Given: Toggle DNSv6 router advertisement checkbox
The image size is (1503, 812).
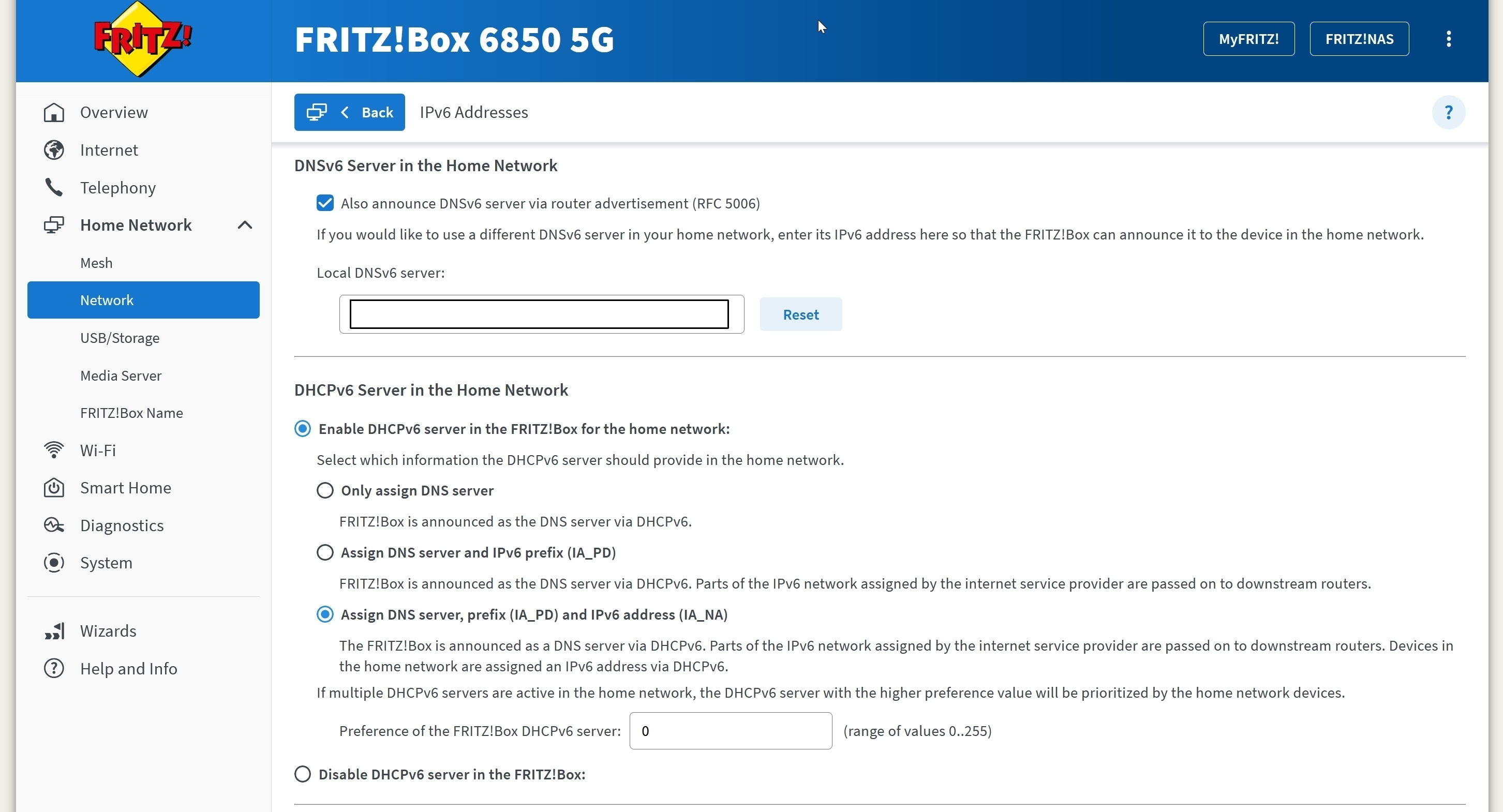Looking at the screenshot, I should click(x=325, y=203).
